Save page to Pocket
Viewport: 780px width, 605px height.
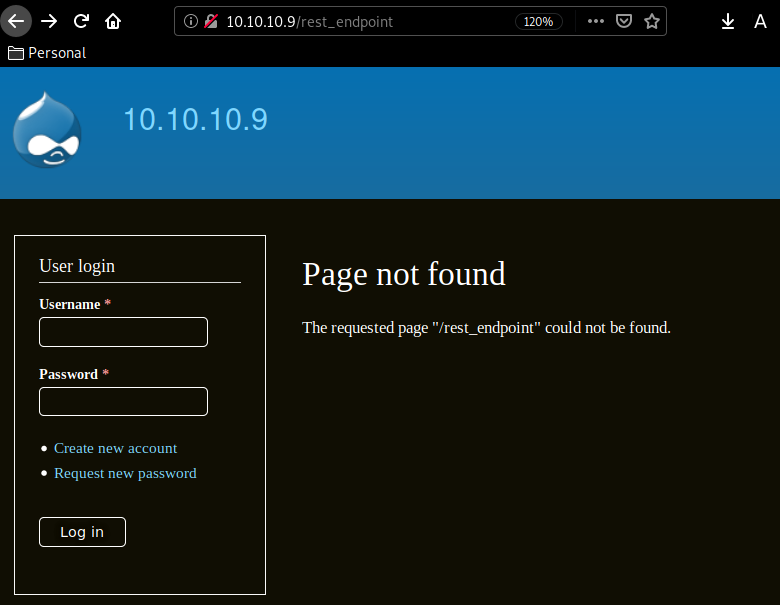pyautogui.click(x=624, y=21)
